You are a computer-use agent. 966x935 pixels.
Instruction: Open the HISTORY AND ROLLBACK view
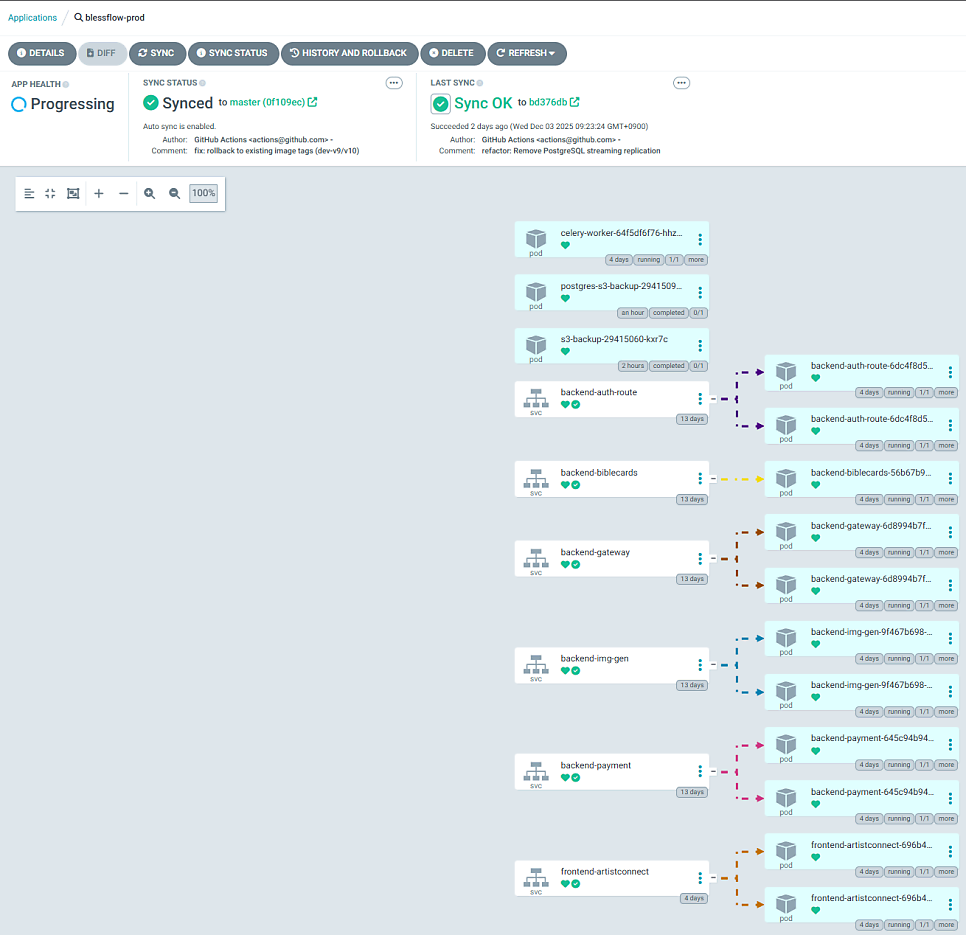(349, 53)
